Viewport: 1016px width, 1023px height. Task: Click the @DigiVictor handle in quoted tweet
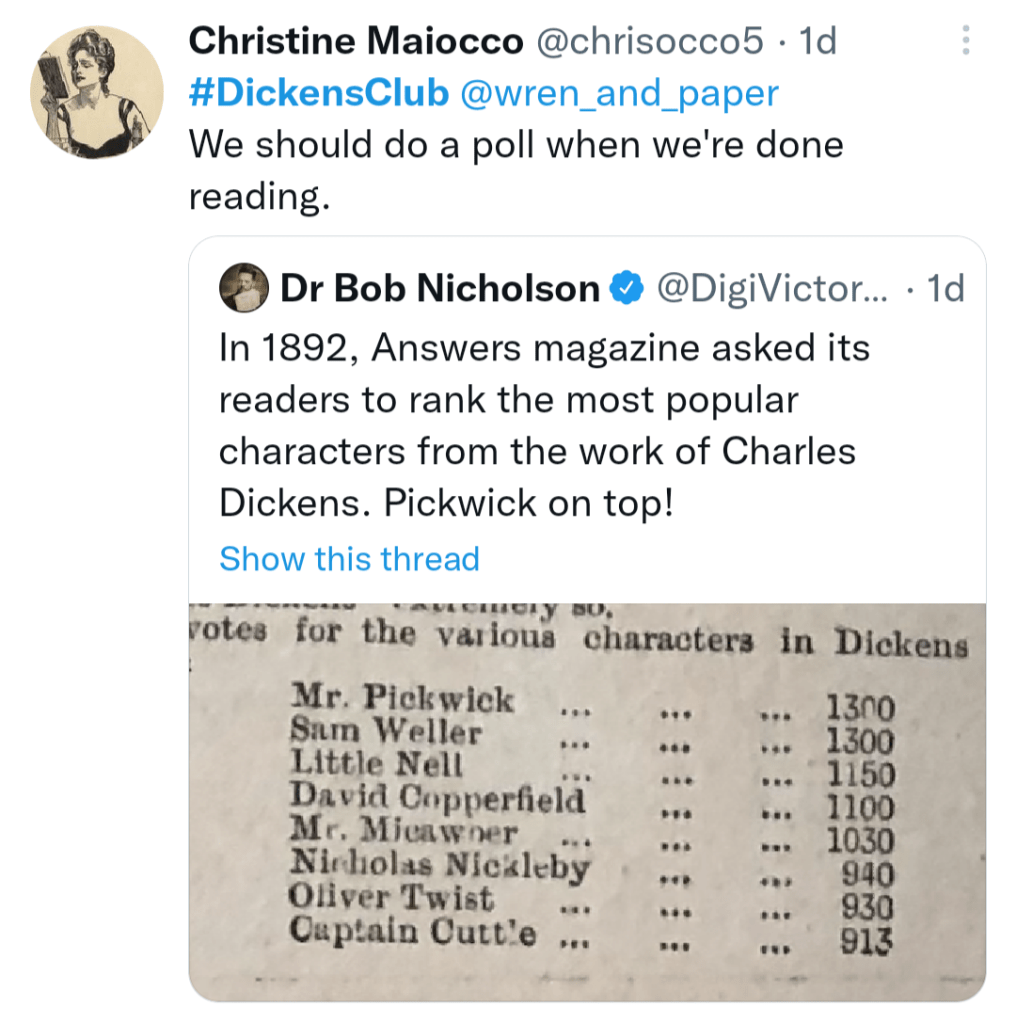pyautogui.click(x=770, y=289)
